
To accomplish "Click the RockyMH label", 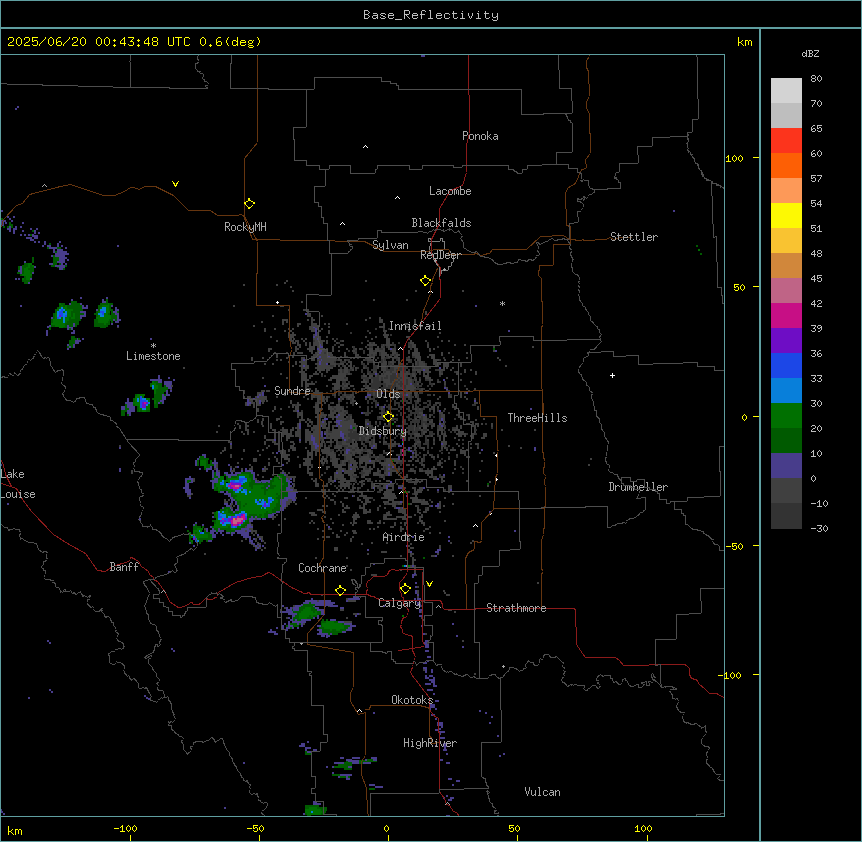I will pyautogui.click(x=245, y=226).
